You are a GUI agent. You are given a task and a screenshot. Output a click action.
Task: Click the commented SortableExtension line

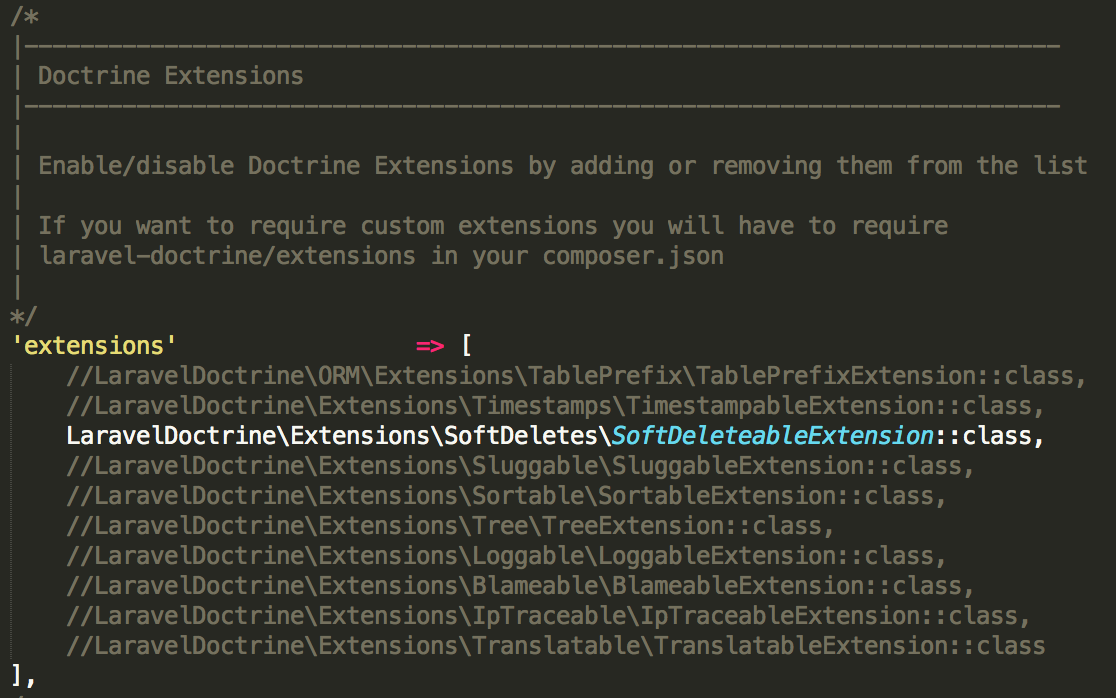(506, 496)
